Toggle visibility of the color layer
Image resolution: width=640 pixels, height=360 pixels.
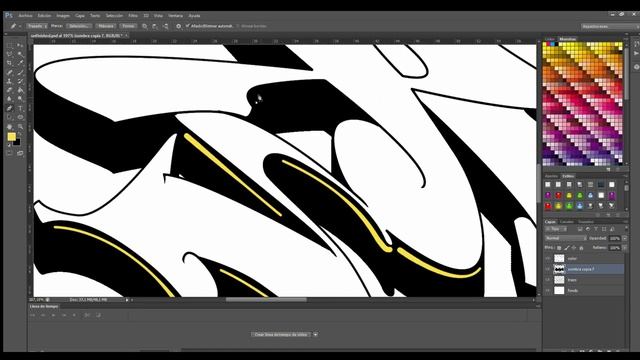tap(547, 258)
